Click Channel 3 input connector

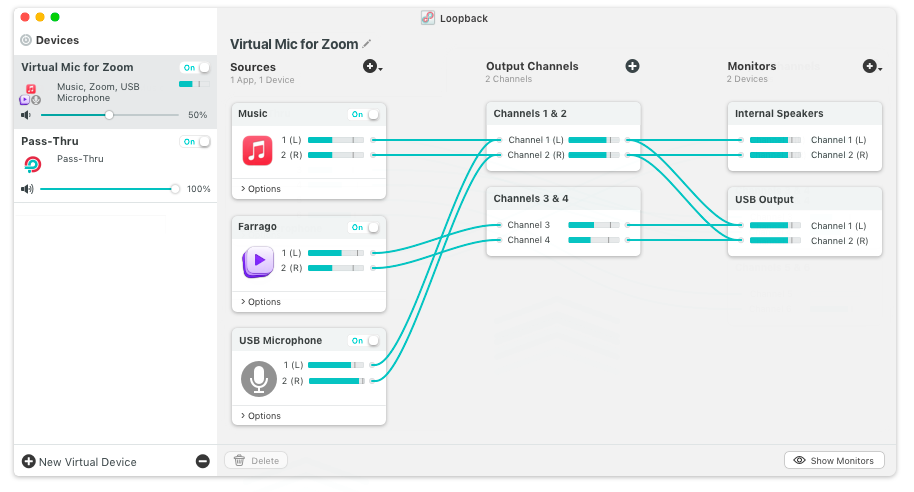pos(500,225)
